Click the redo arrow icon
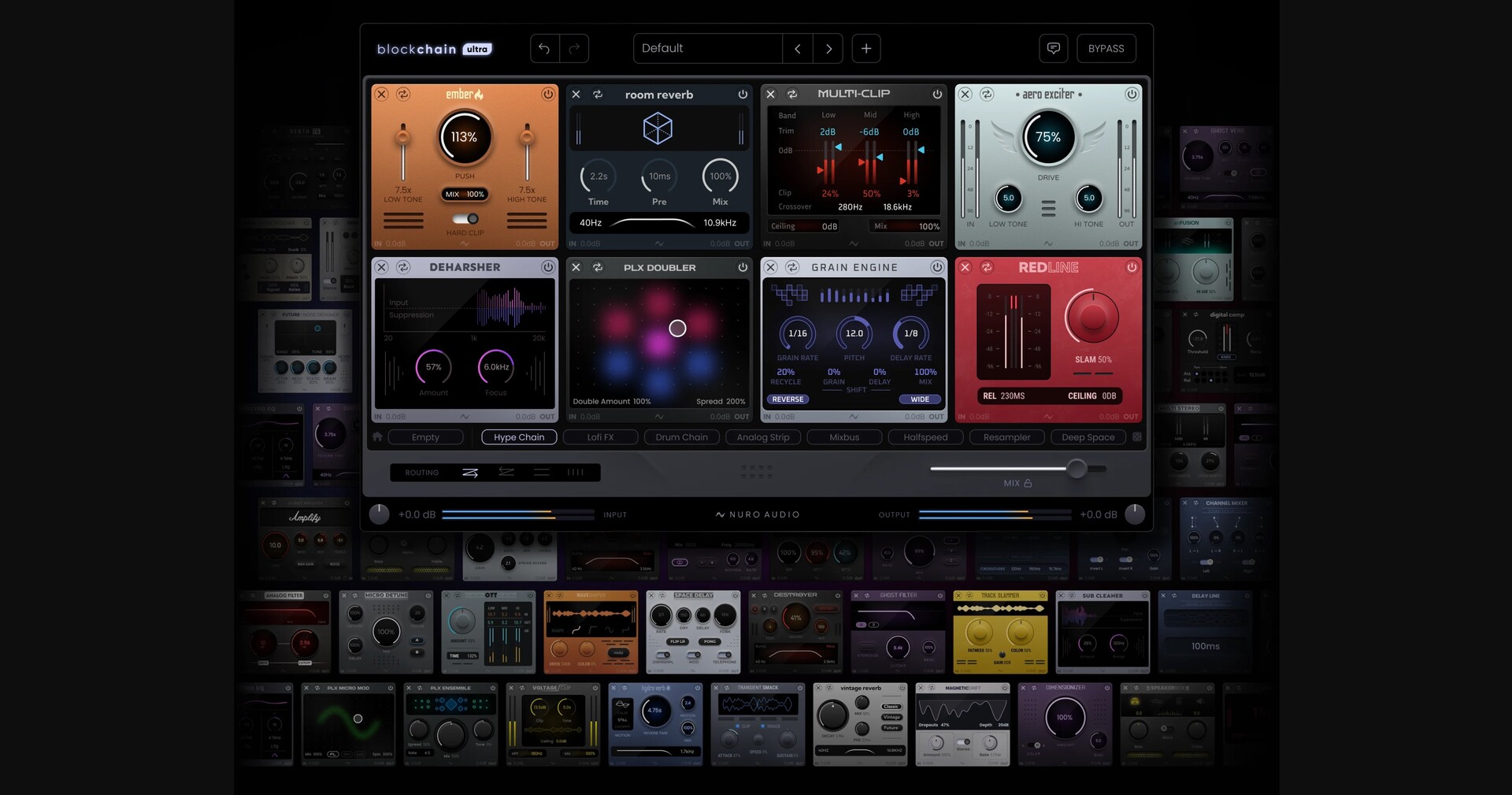The width and height of the screenshot is (1512, 795). point(573,48)
